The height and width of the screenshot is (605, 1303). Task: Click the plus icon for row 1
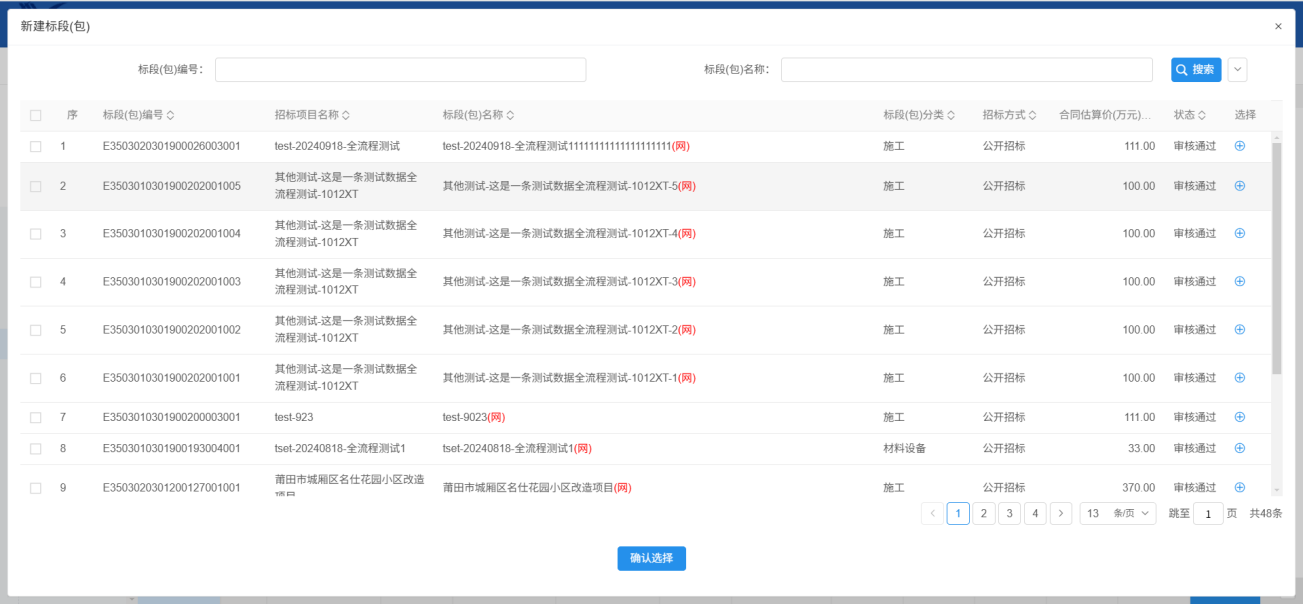[1240, 146]
